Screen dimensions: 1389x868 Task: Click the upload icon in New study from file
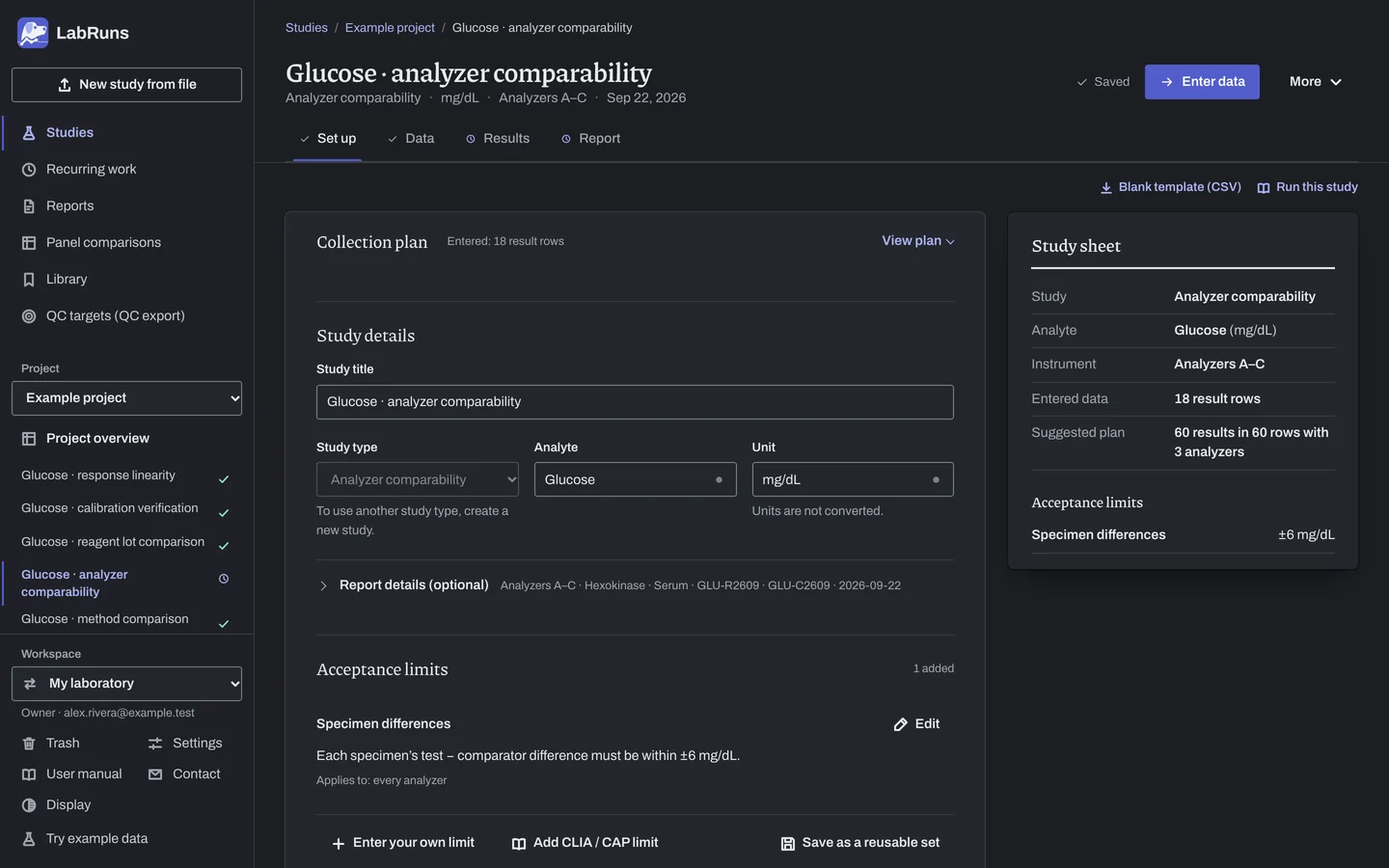pyautogui.click(x=65, y=85)
